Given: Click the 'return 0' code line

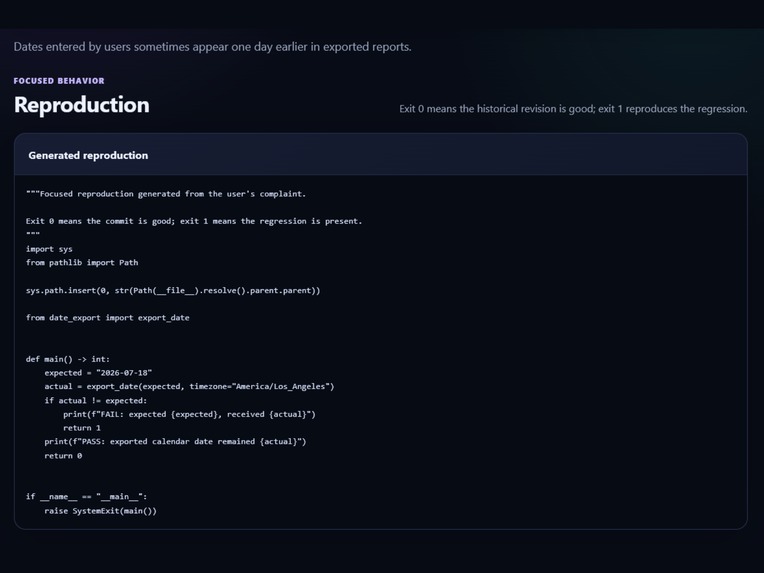Looking at the screenshot, I should click(63, 456).
